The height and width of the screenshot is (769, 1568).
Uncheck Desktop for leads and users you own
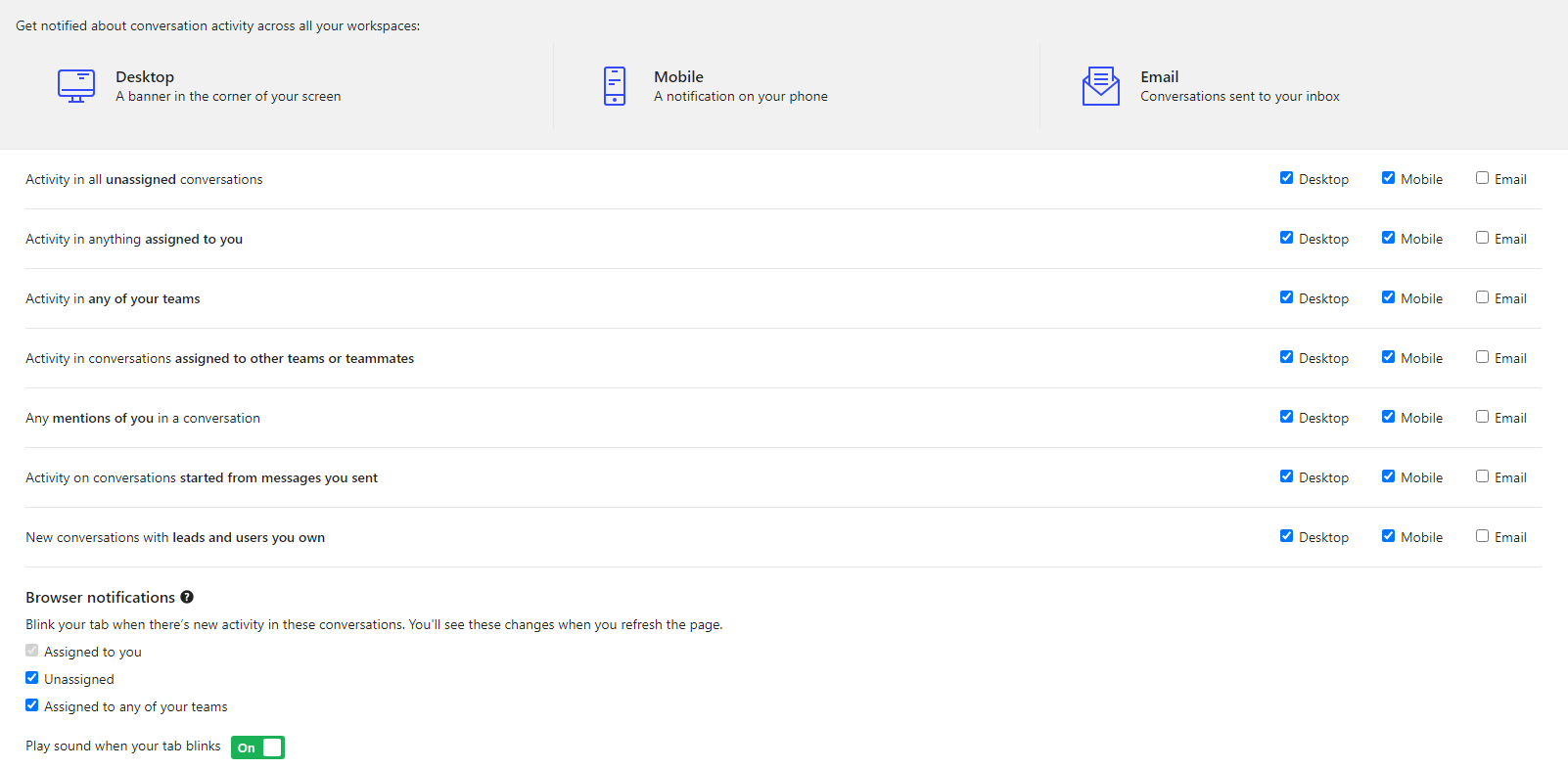click(x=1286, y=536)
